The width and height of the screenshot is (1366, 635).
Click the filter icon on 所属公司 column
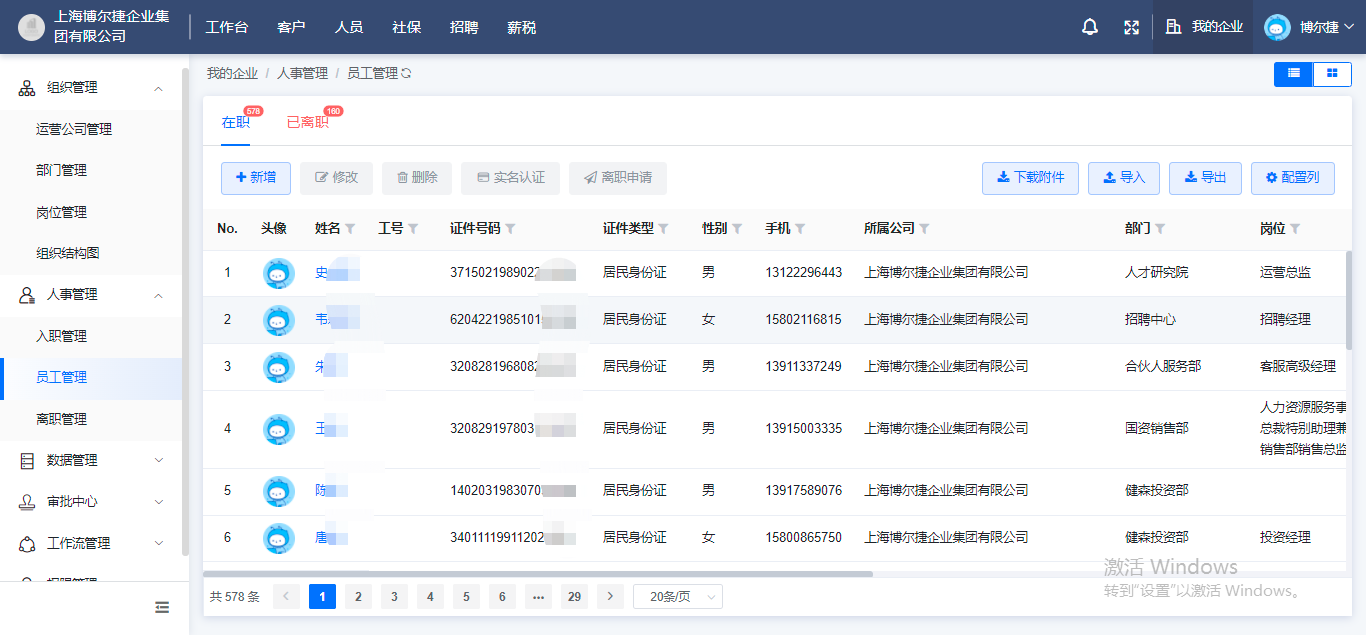coord(924,229)
